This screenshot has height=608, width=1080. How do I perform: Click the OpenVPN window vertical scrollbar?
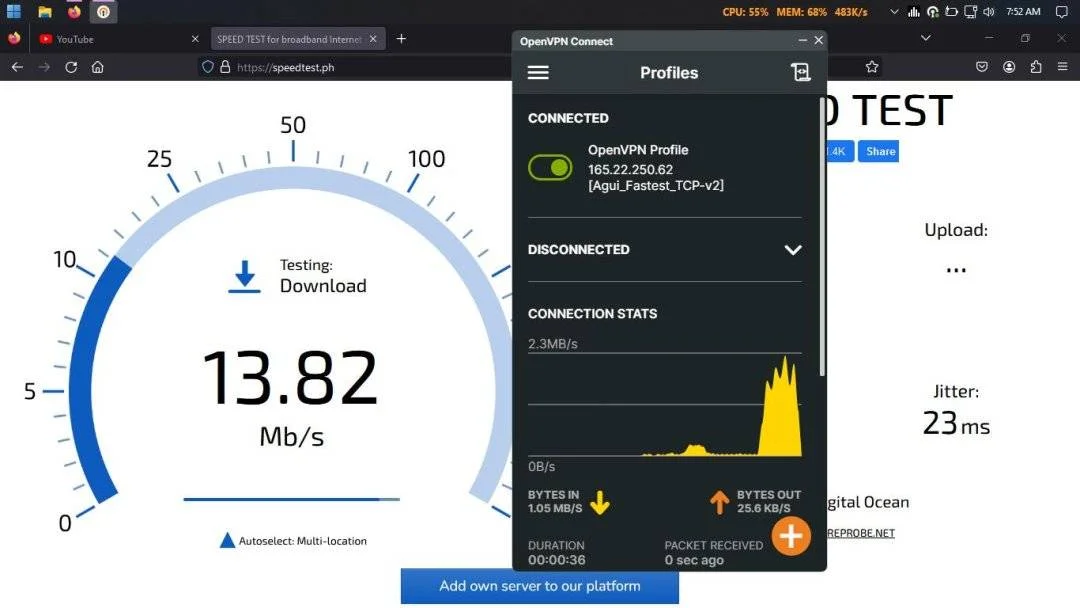822,235
